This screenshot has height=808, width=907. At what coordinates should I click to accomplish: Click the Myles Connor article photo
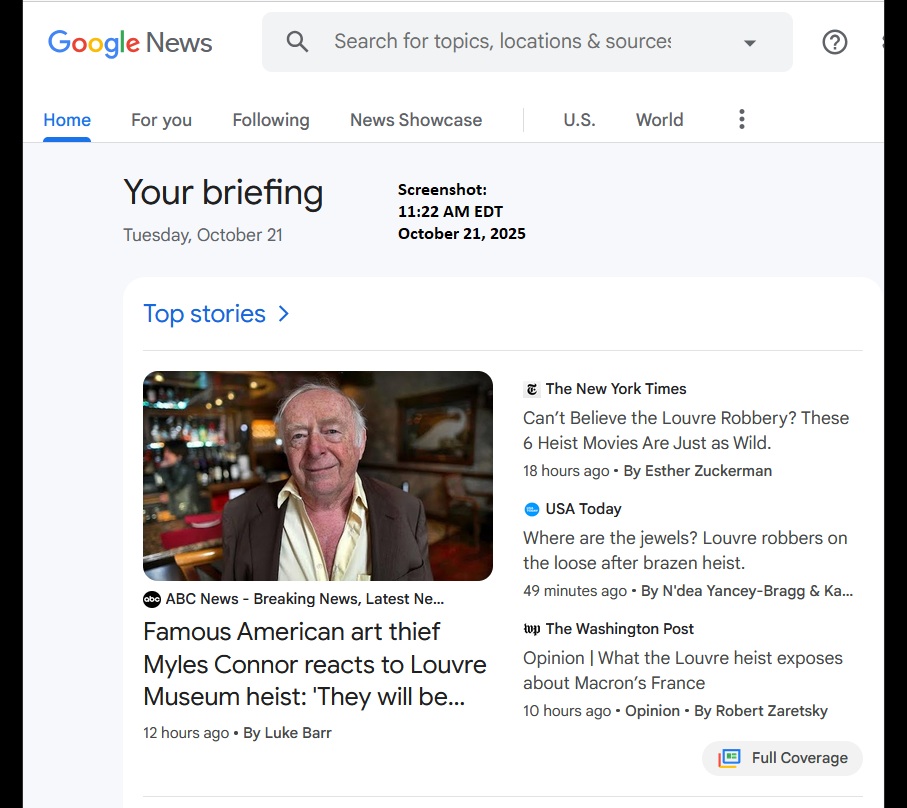click(x=318, y=476)
